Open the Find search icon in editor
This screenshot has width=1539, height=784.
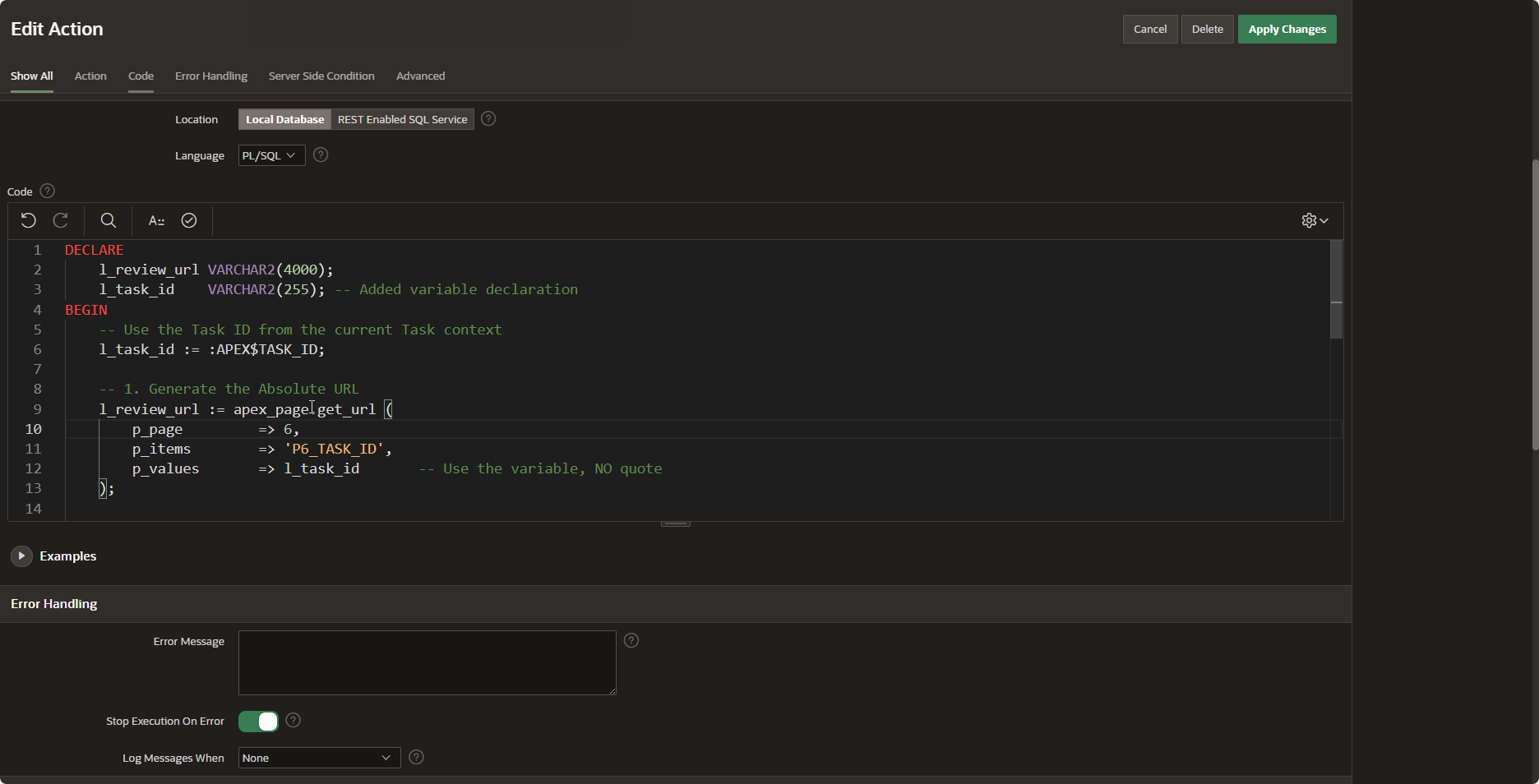(x=108, y=220)
